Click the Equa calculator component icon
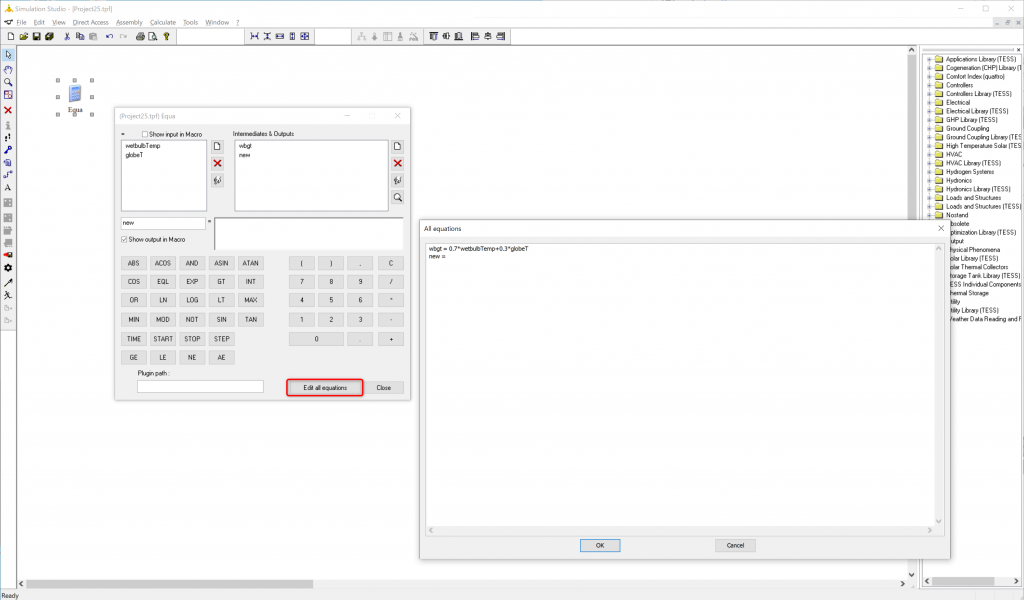 click(75, 94)
